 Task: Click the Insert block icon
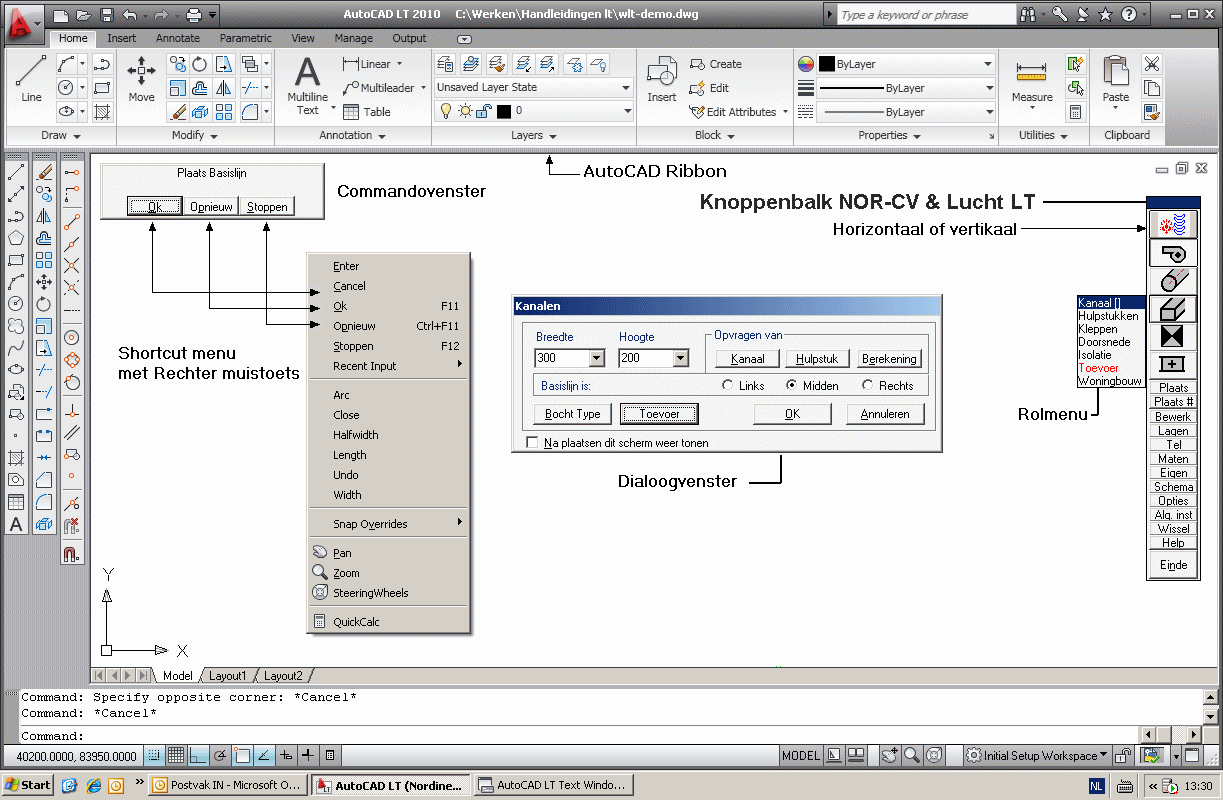point(661,78)
